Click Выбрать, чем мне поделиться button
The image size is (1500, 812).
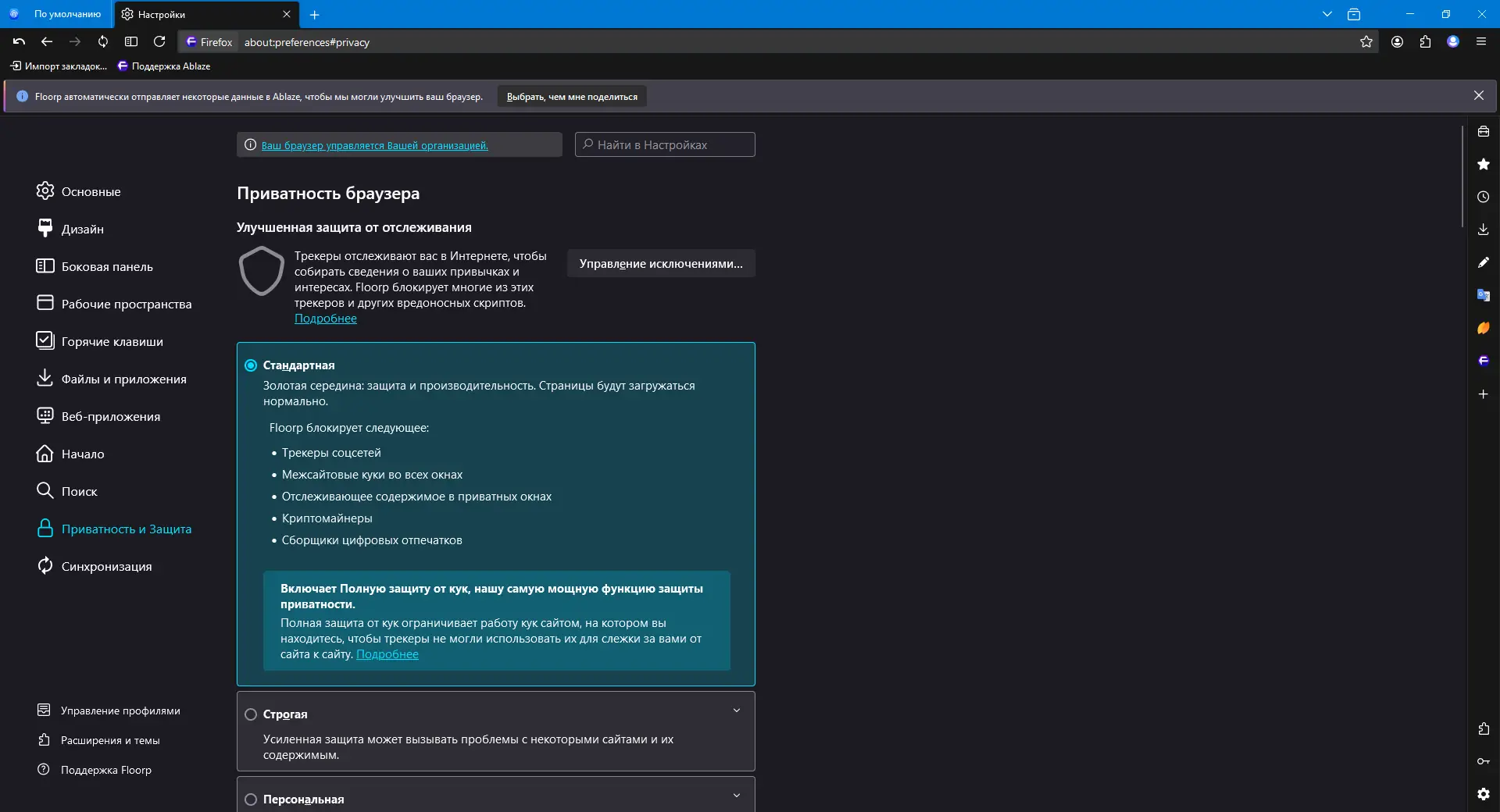(572, 97)
